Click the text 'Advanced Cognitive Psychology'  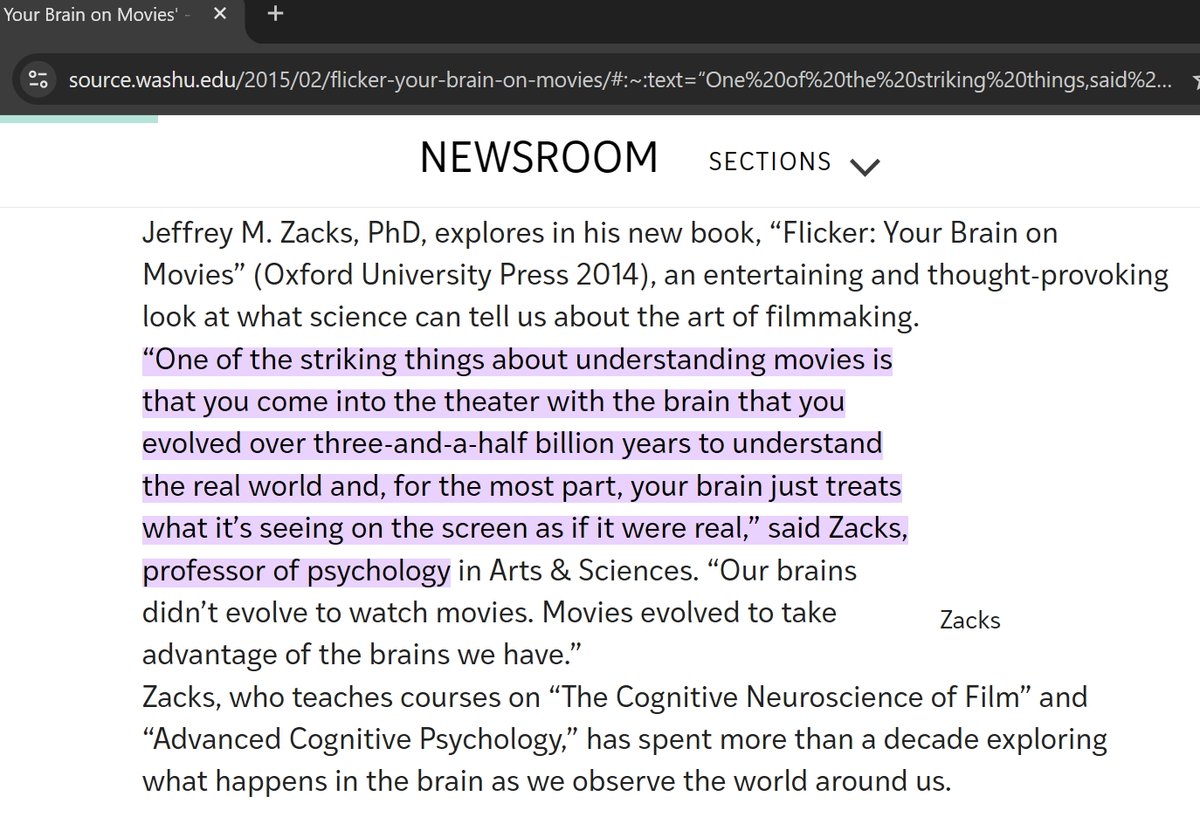coord(359,740)
